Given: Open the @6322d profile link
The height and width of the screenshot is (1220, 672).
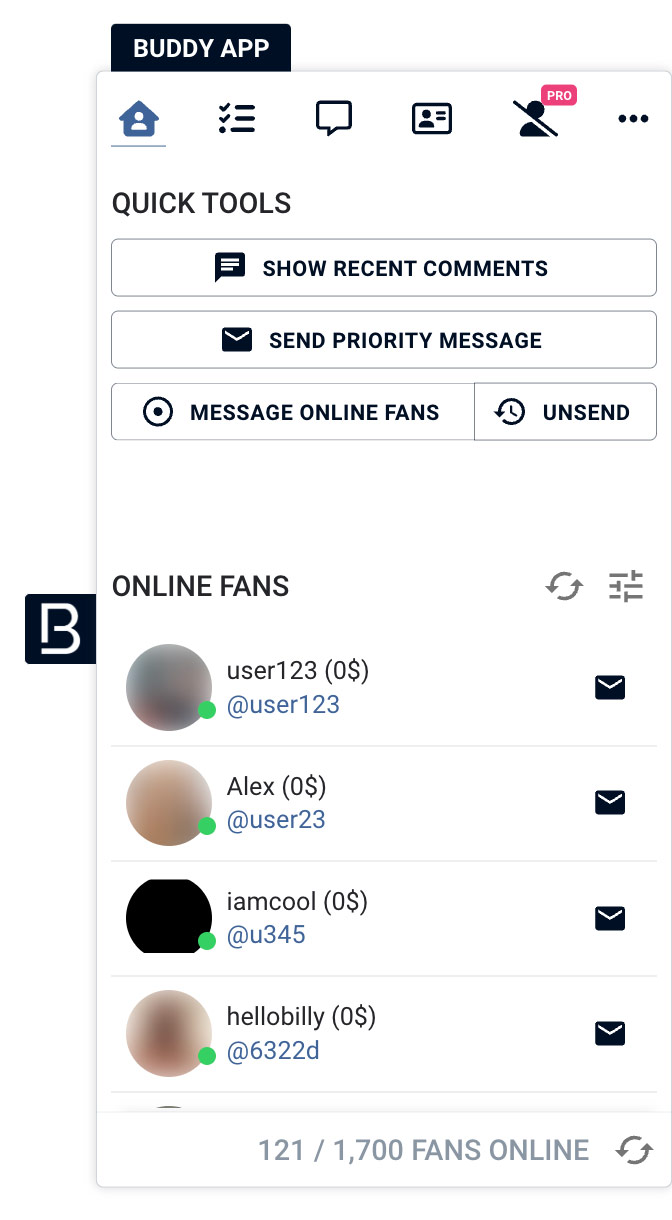Looking at the screenshot, I should [x=273, y=1051].
